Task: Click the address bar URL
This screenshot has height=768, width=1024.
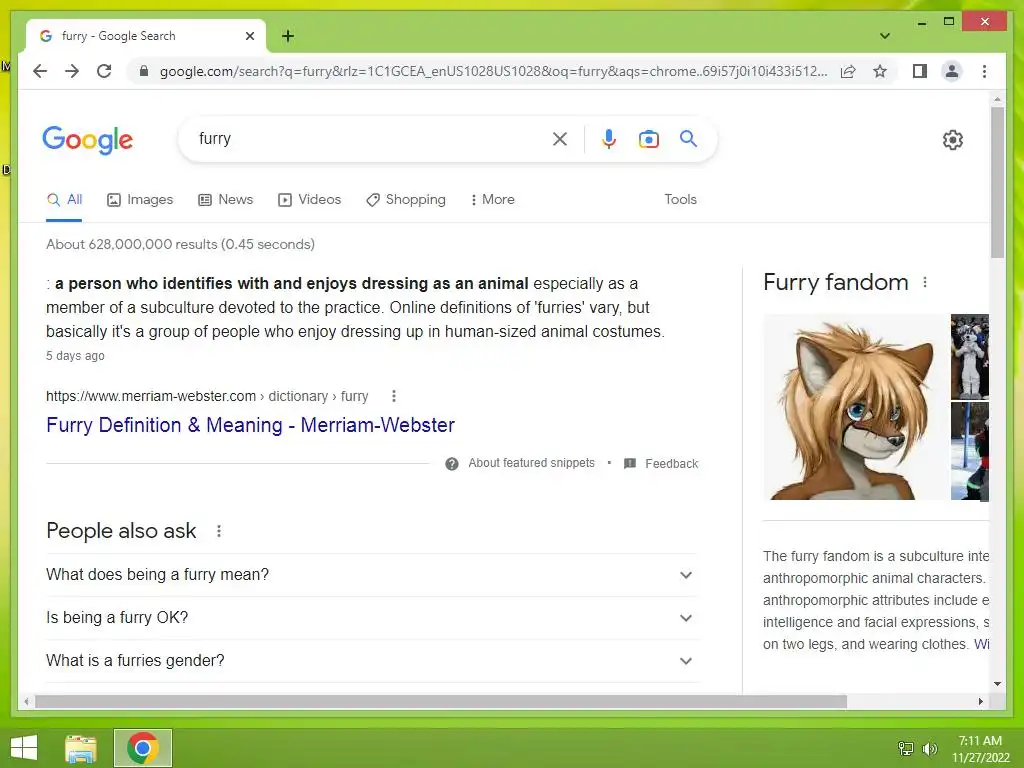Action: click(493, 71)
